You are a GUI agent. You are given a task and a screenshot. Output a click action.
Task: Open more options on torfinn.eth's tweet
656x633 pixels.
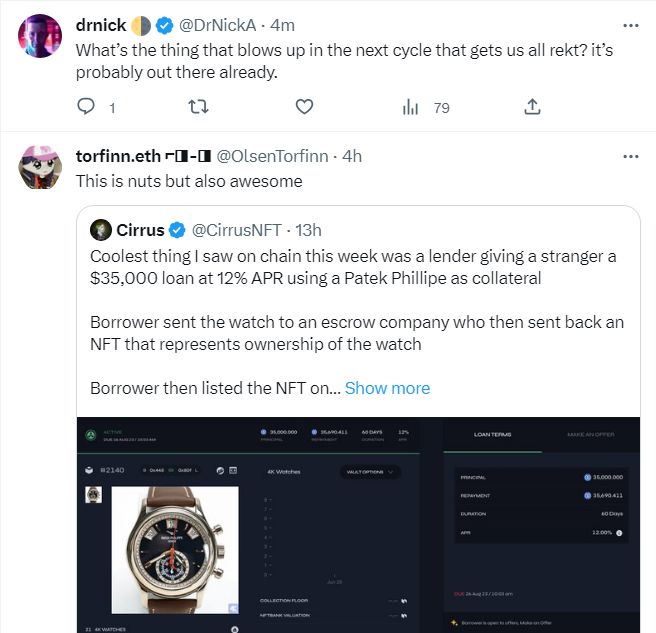[x=630, y=156]
